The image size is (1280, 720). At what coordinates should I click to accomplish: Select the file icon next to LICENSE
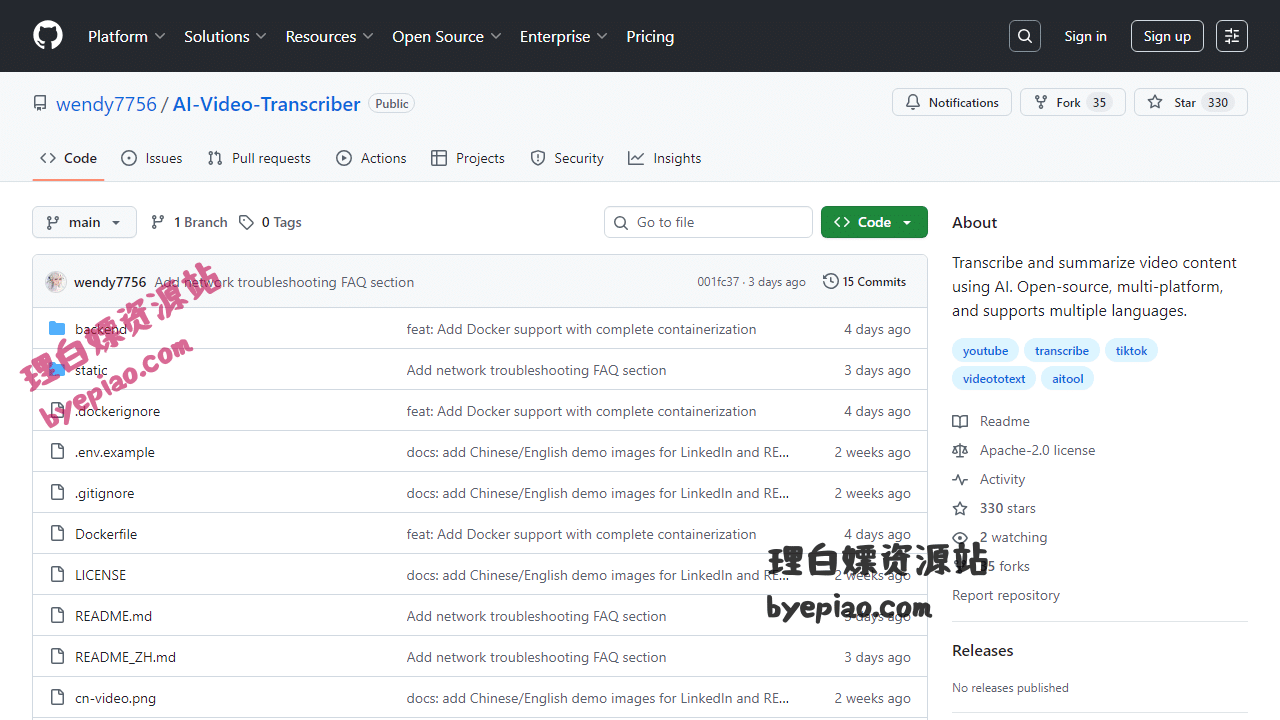tap(57, 575)
